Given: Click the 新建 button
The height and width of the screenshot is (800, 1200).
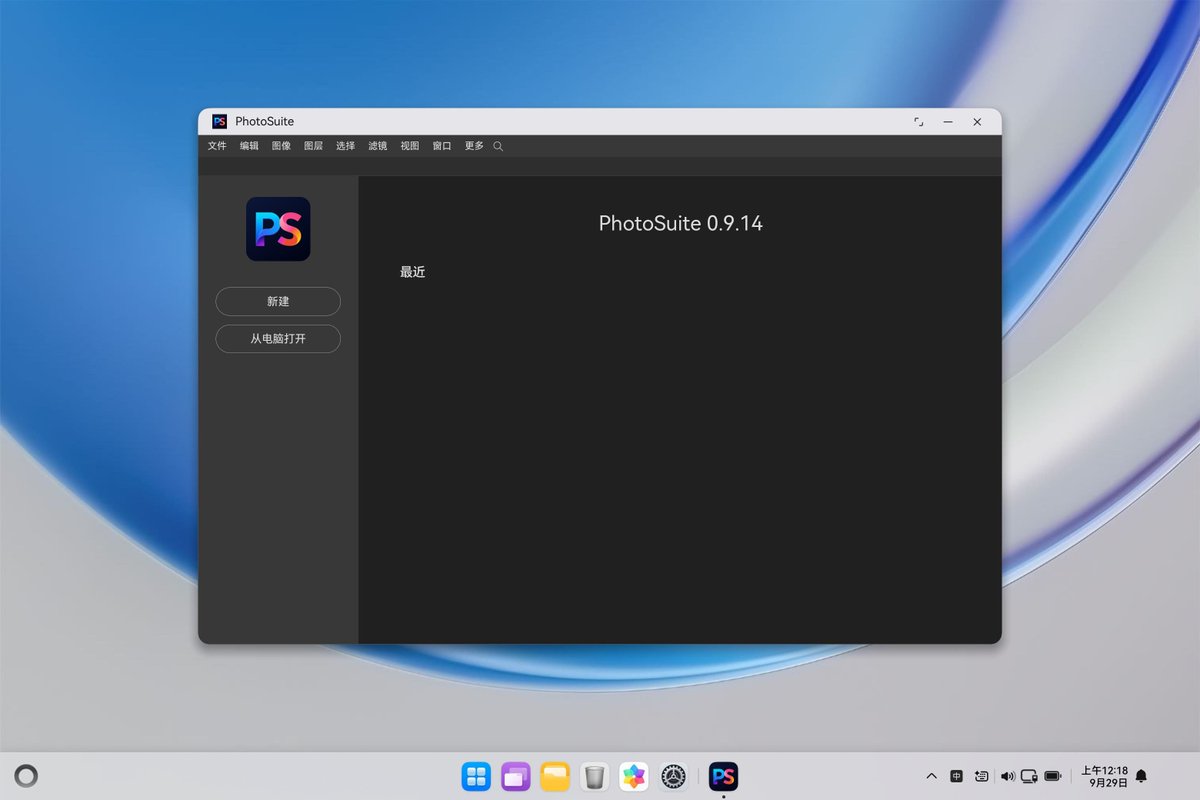Looking at the screenshot, I should click(x=278, y=301).
